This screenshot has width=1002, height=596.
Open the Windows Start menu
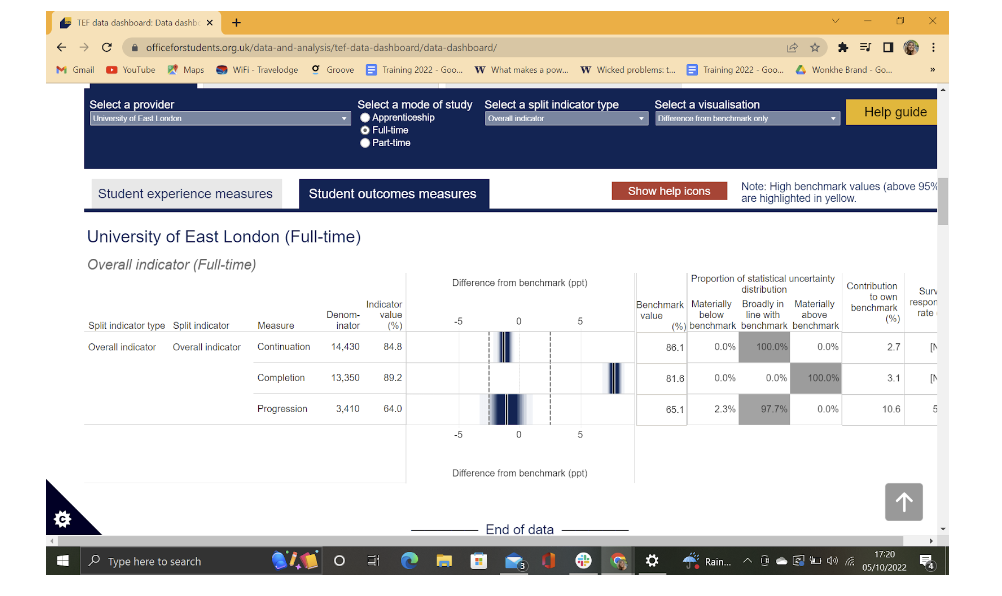(63, 561)
